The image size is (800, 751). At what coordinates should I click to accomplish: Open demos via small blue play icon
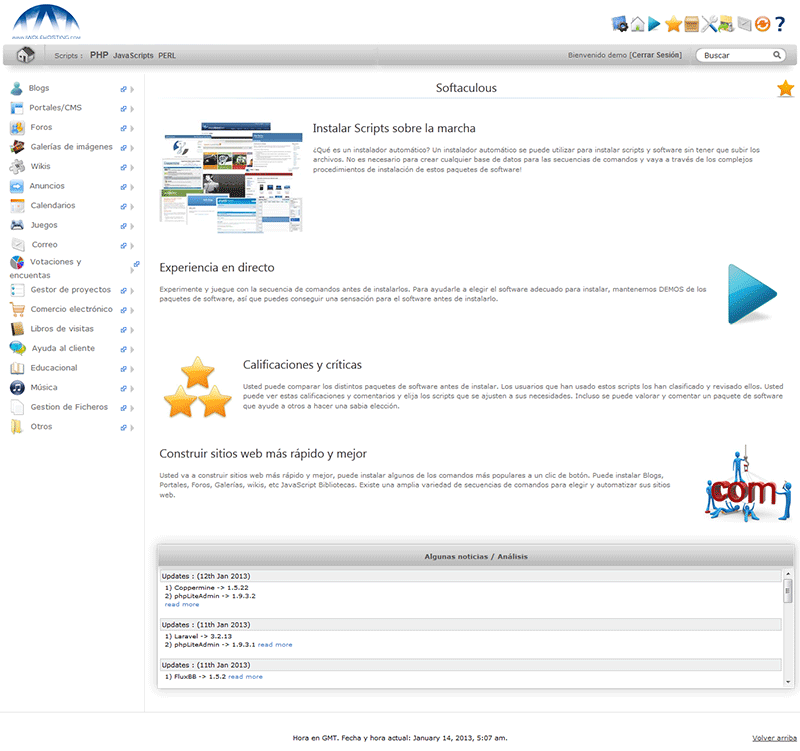(654, 24)
